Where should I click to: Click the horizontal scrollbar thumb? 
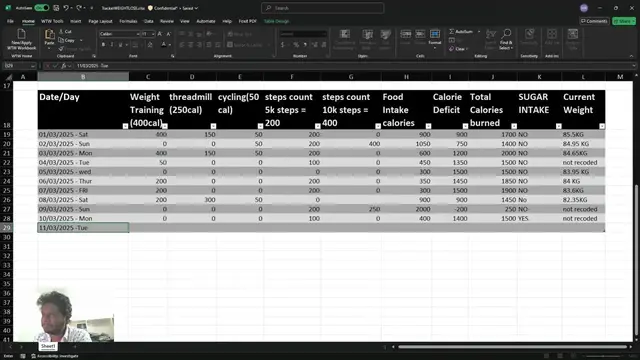[512, 347]
